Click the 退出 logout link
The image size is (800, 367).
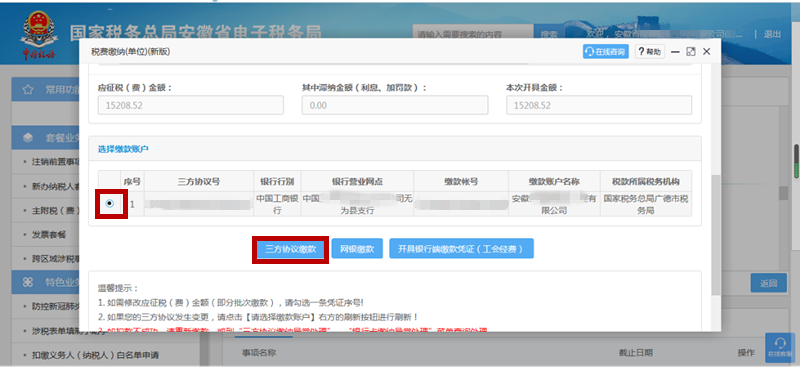[772, 34]
